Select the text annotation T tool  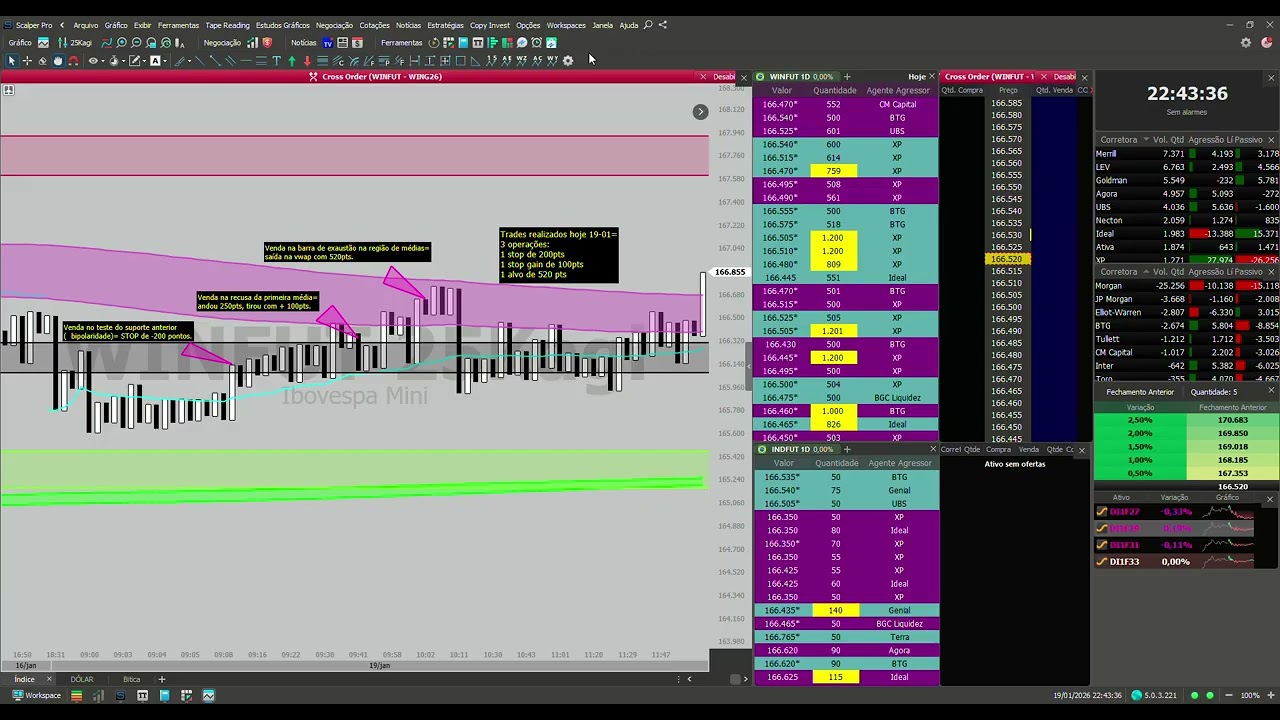click(277, 61)
